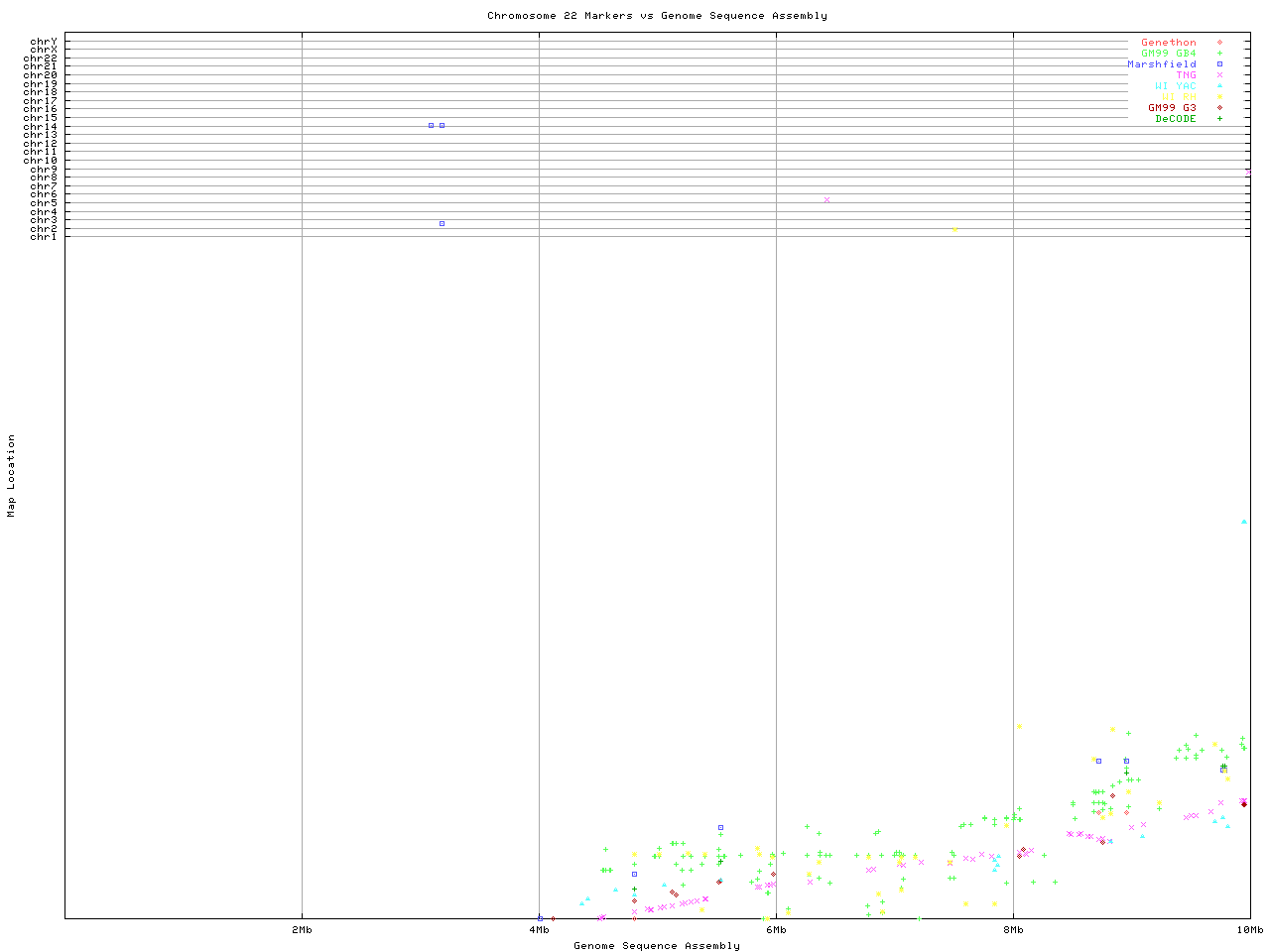Click the isolated cyan triangle at right edge
The width and height of the screenshot is (1270, 952).
coord(1244,522)
